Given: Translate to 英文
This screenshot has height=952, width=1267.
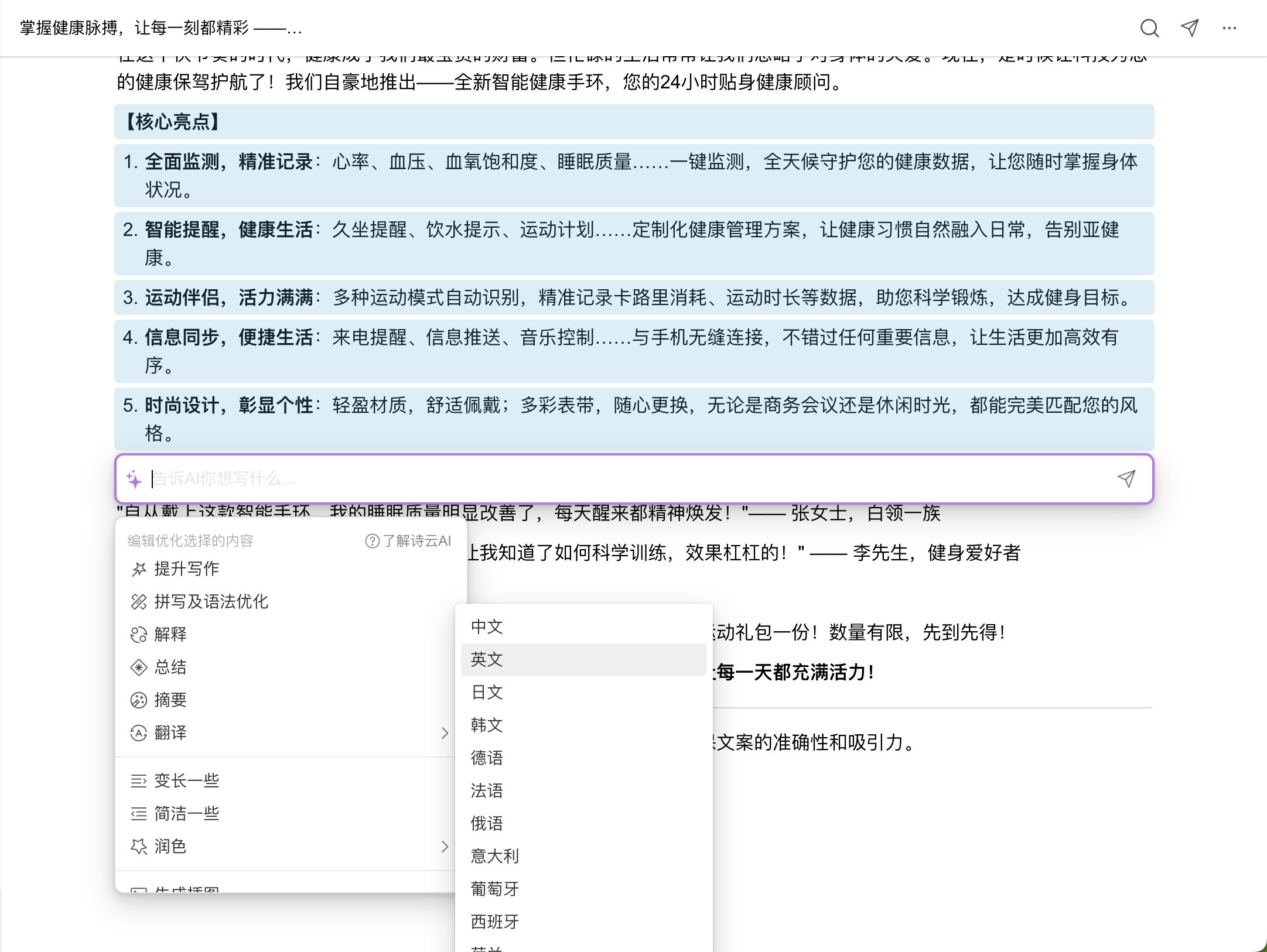Looking at the screenshot, I should 583,660.
